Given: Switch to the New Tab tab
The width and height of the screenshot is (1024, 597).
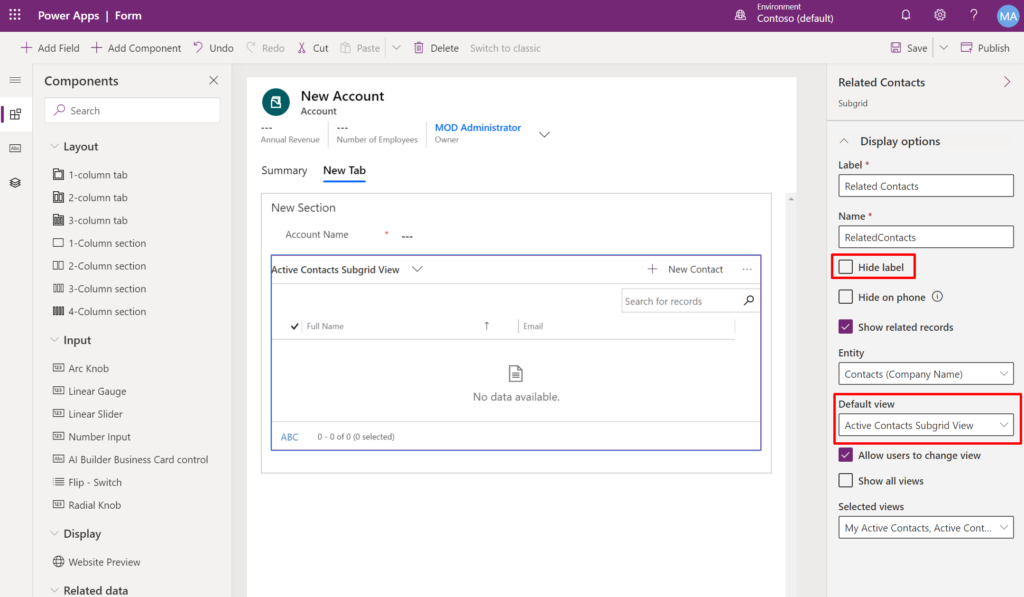Looking at the screenshot, I should 344,170.
